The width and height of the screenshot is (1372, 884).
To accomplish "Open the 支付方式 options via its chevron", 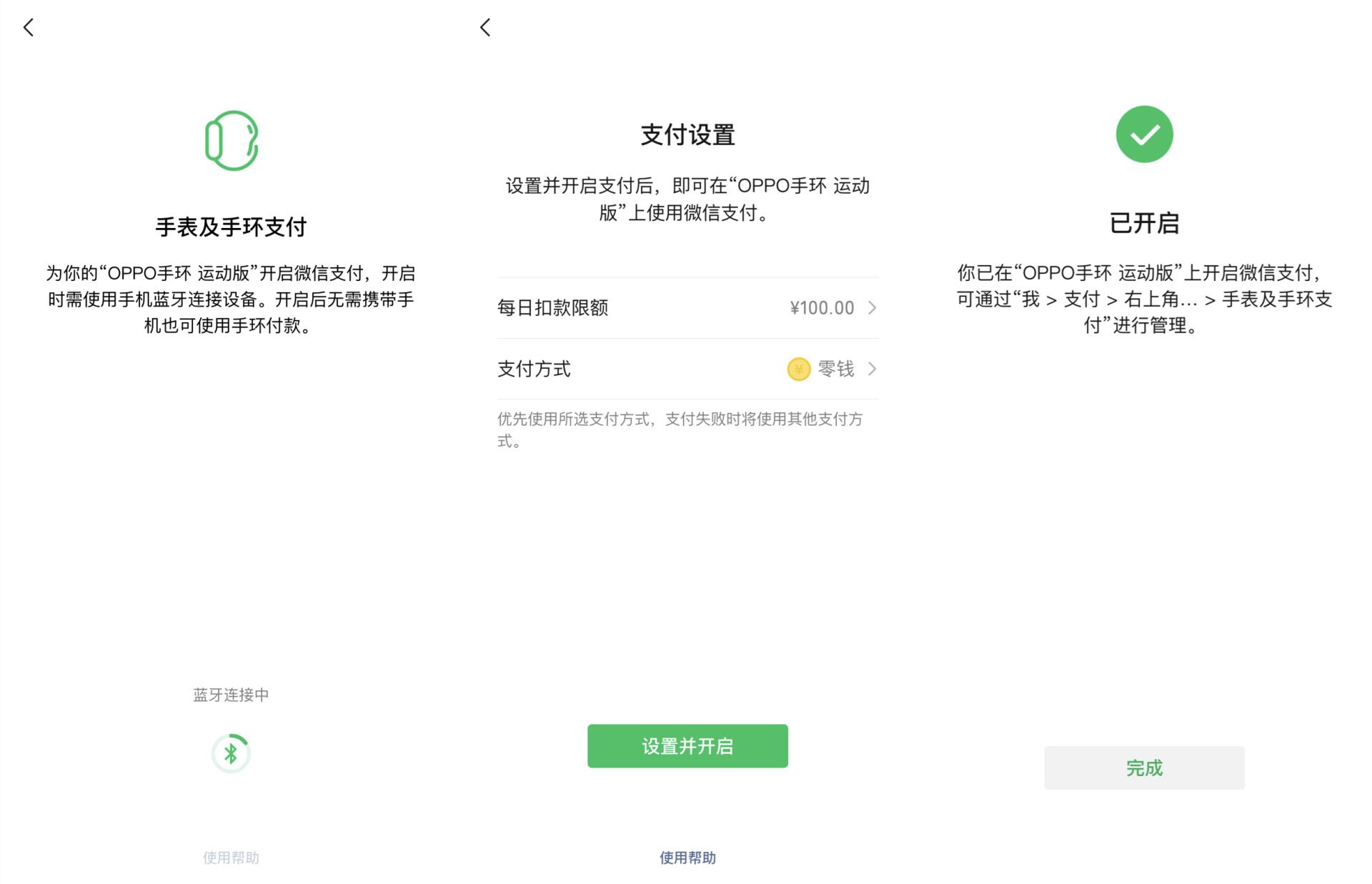I will click(873, 369).
